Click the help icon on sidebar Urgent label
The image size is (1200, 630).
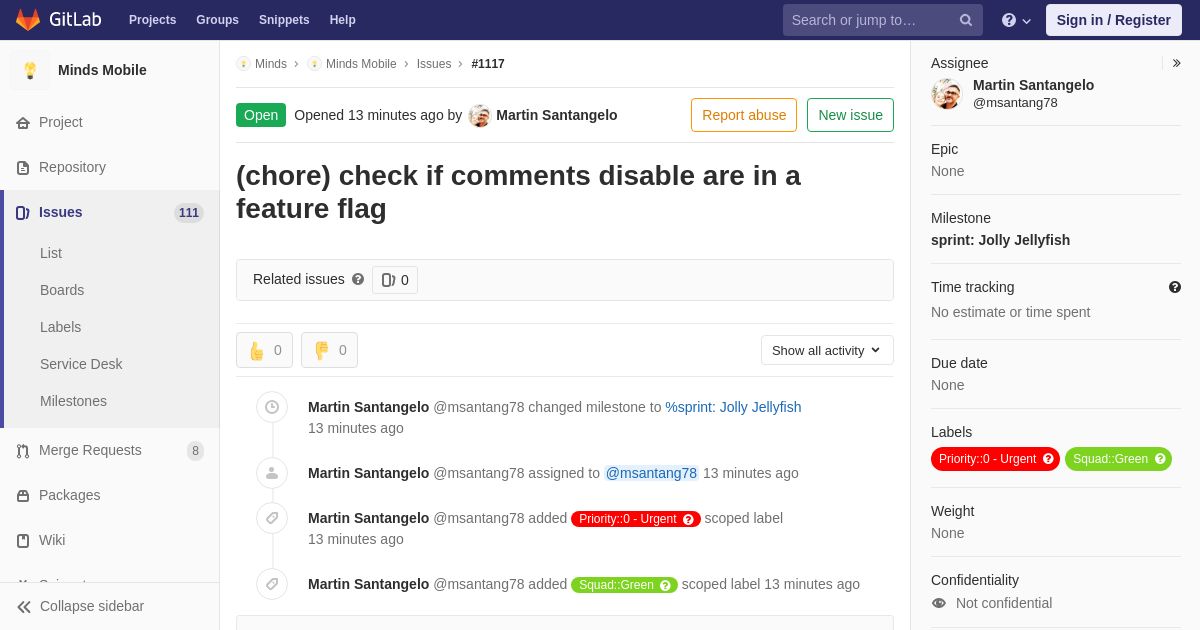point(1048,459)
